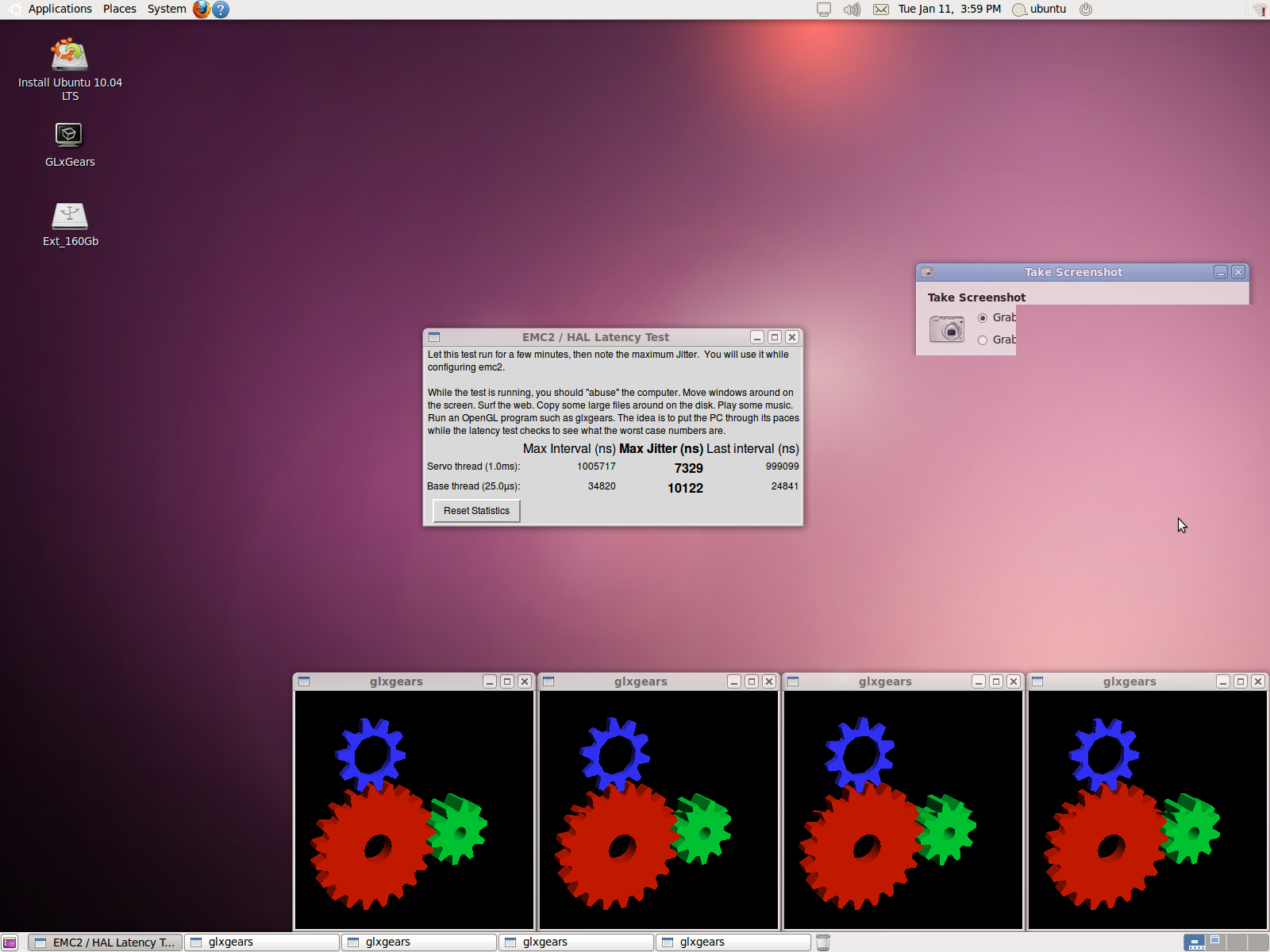The height and width of the screenshot is (952, 1270).
Task: Click the 'Max Interval (ns)' column header
Action: coord(569,449)
